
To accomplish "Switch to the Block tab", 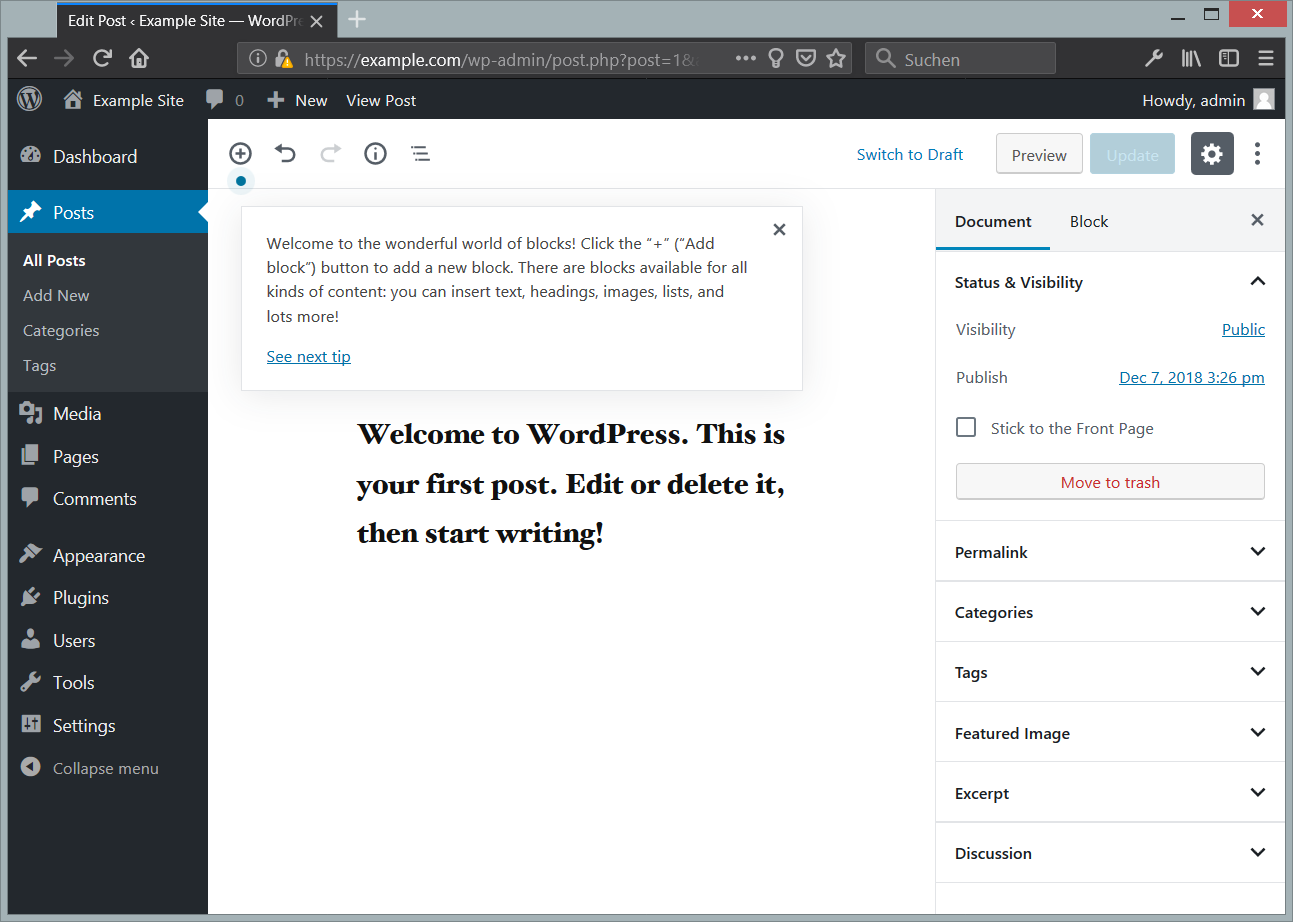I will tap(1088, 222).
